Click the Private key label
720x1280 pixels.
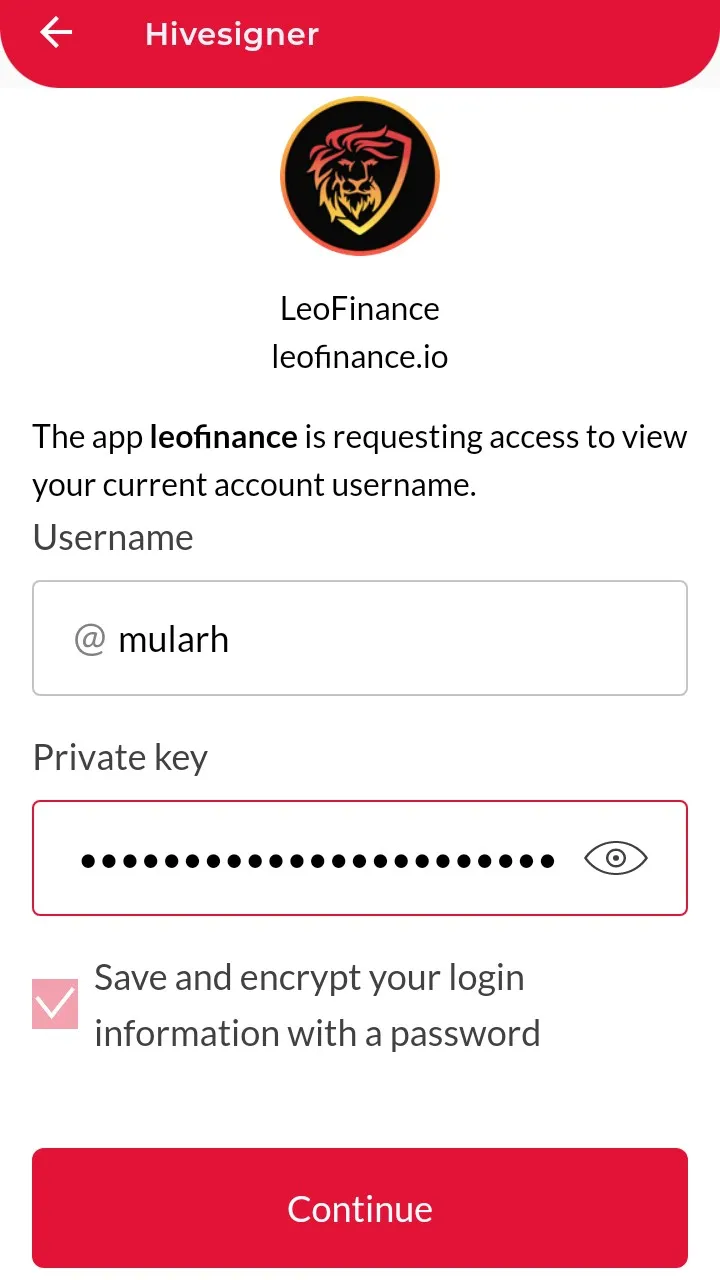point(120,757)
